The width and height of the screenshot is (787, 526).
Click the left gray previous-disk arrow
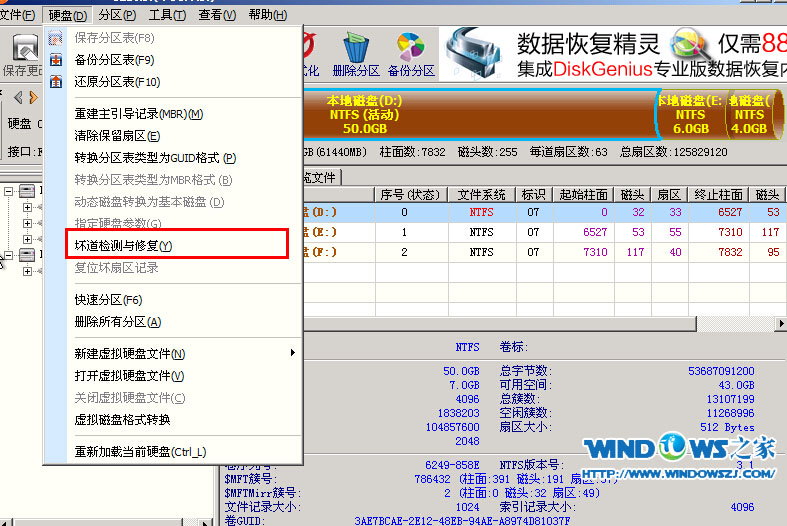coord(16,97)
